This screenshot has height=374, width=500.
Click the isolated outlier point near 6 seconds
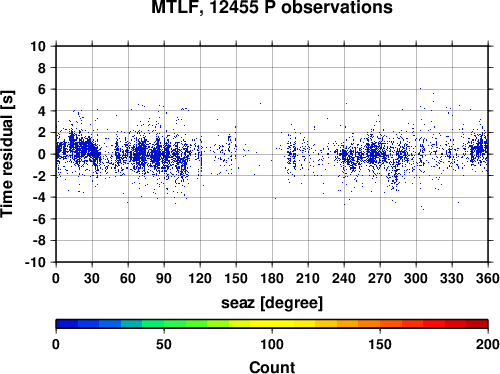pyautogui.click(x=420, y=89)
